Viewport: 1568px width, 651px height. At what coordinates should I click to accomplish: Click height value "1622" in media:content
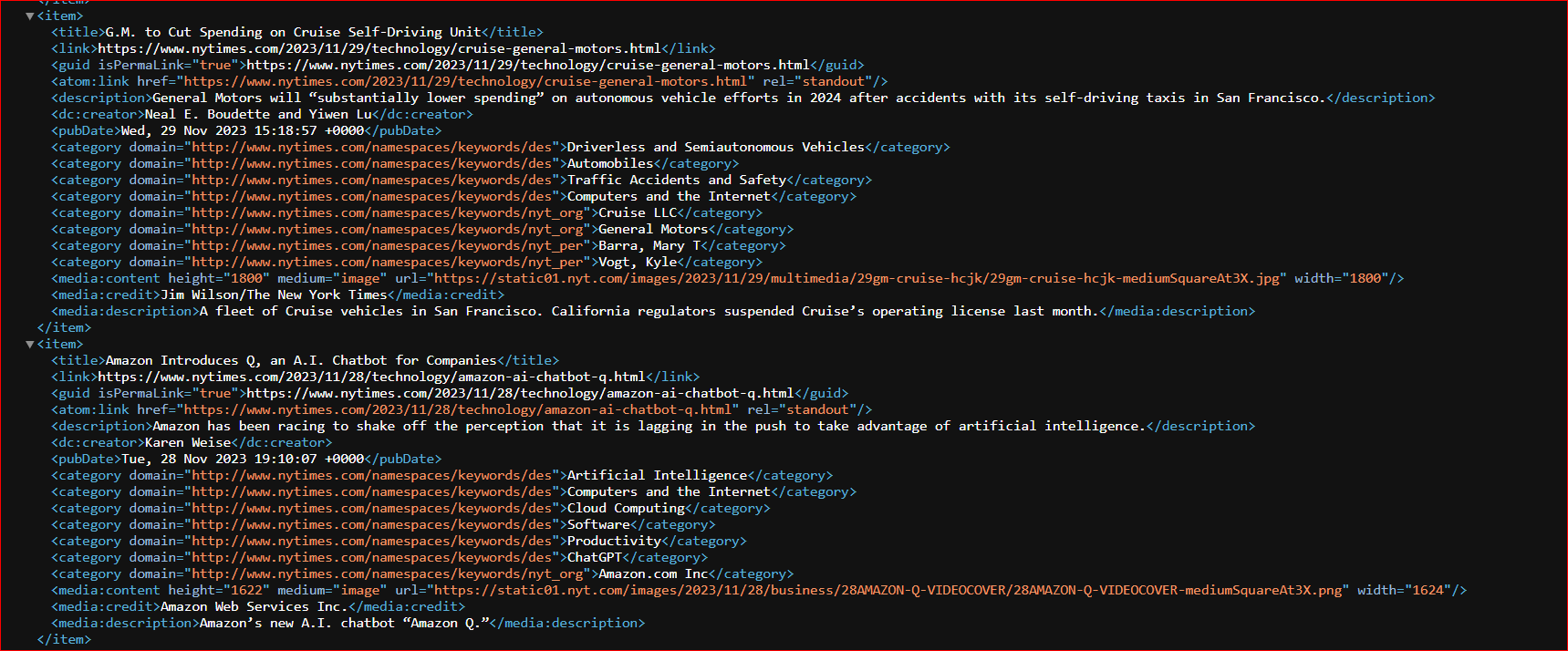click(246, 590)
